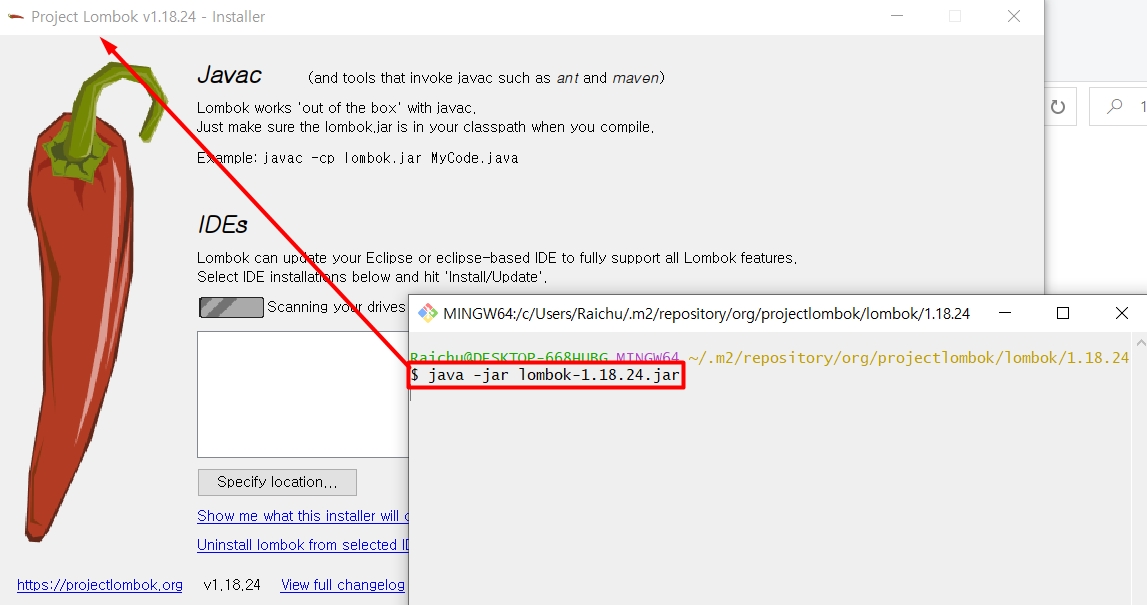Close the MINGW64 terminal window
Image resolution: width=1147 pixels, height=605 pixels.
click(1121, 313)
